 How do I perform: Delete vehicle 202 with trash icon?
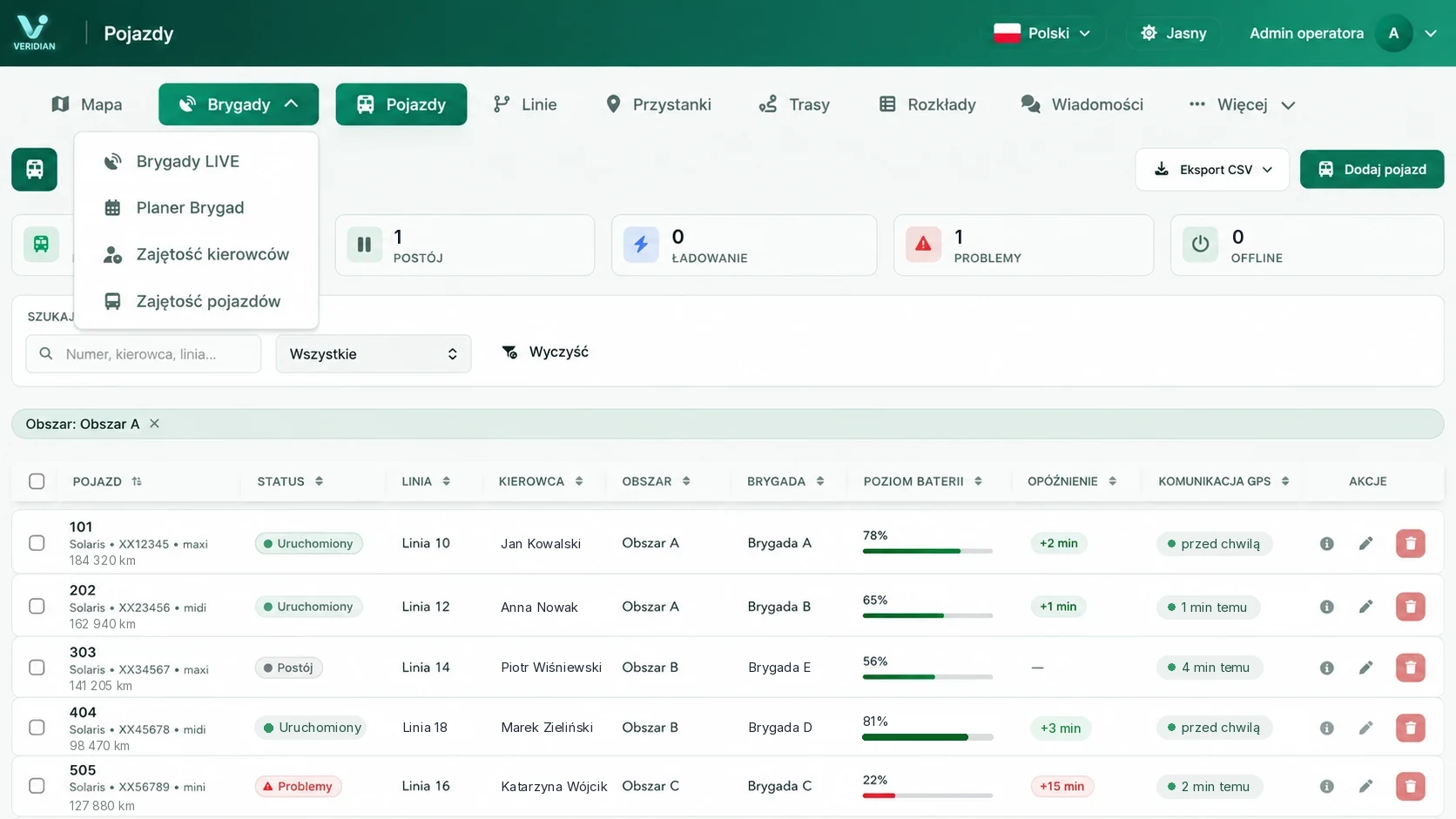[x=1410, y=607]
